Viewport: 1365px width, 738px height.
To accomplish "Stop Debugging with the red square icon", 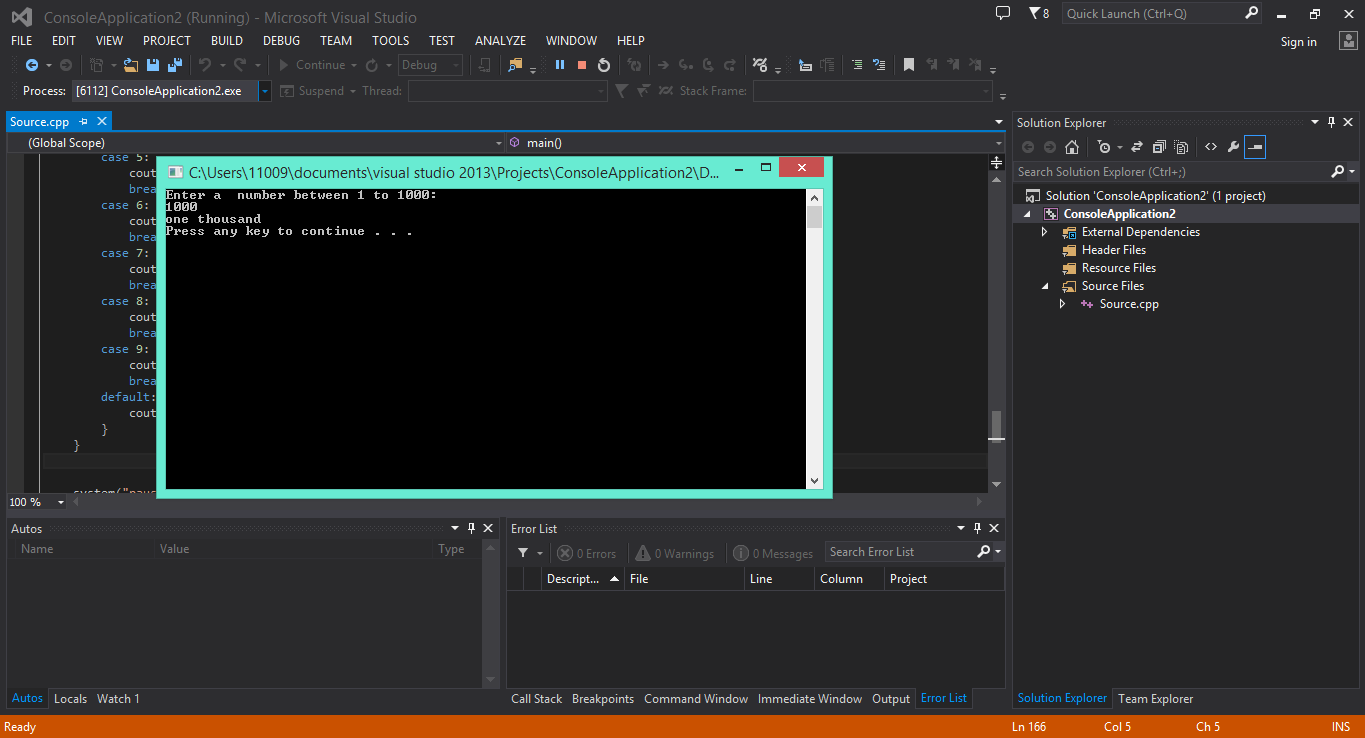I will click(581, 64).
